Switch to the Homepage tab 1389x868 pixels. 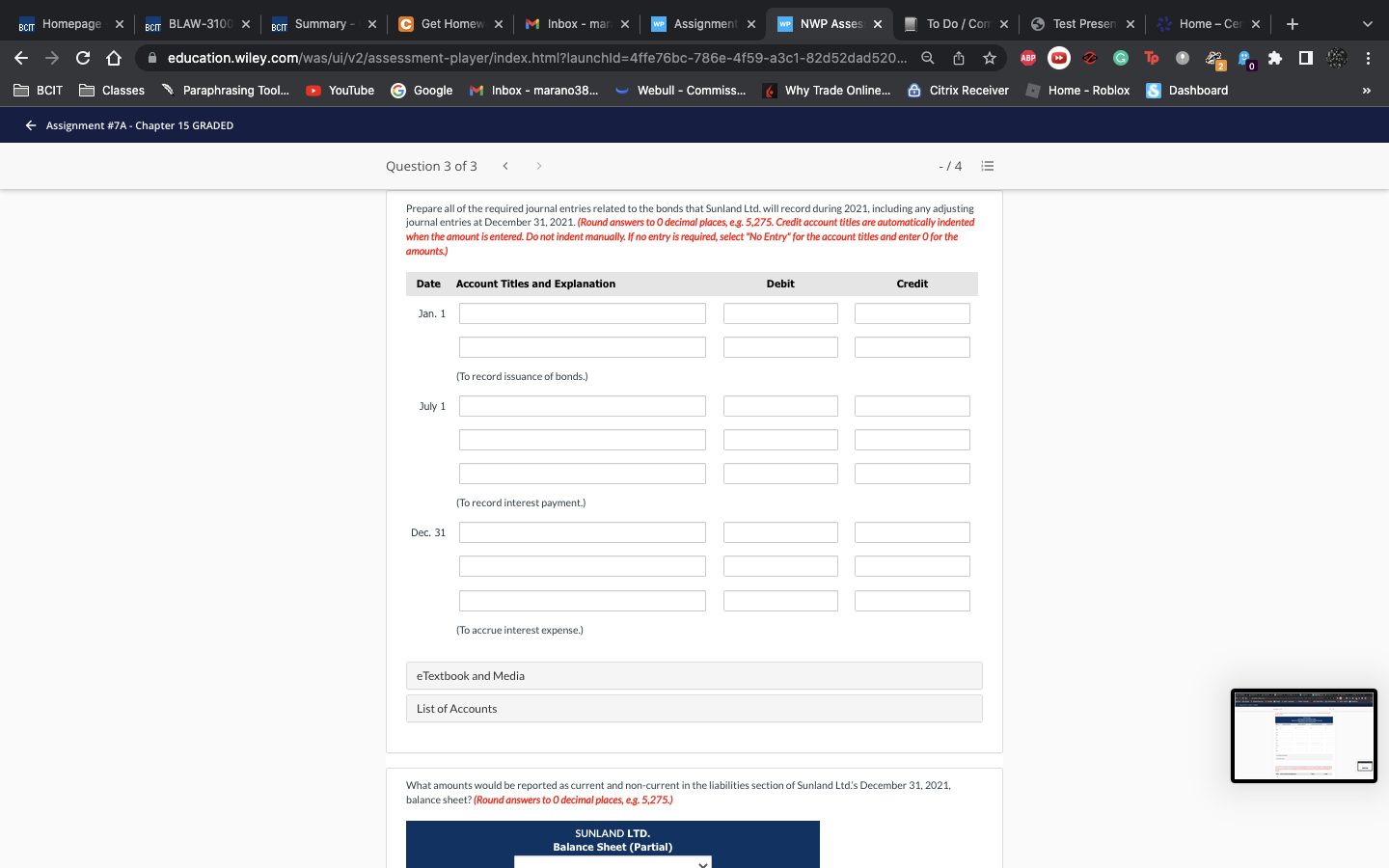click(x=69, y=24)
